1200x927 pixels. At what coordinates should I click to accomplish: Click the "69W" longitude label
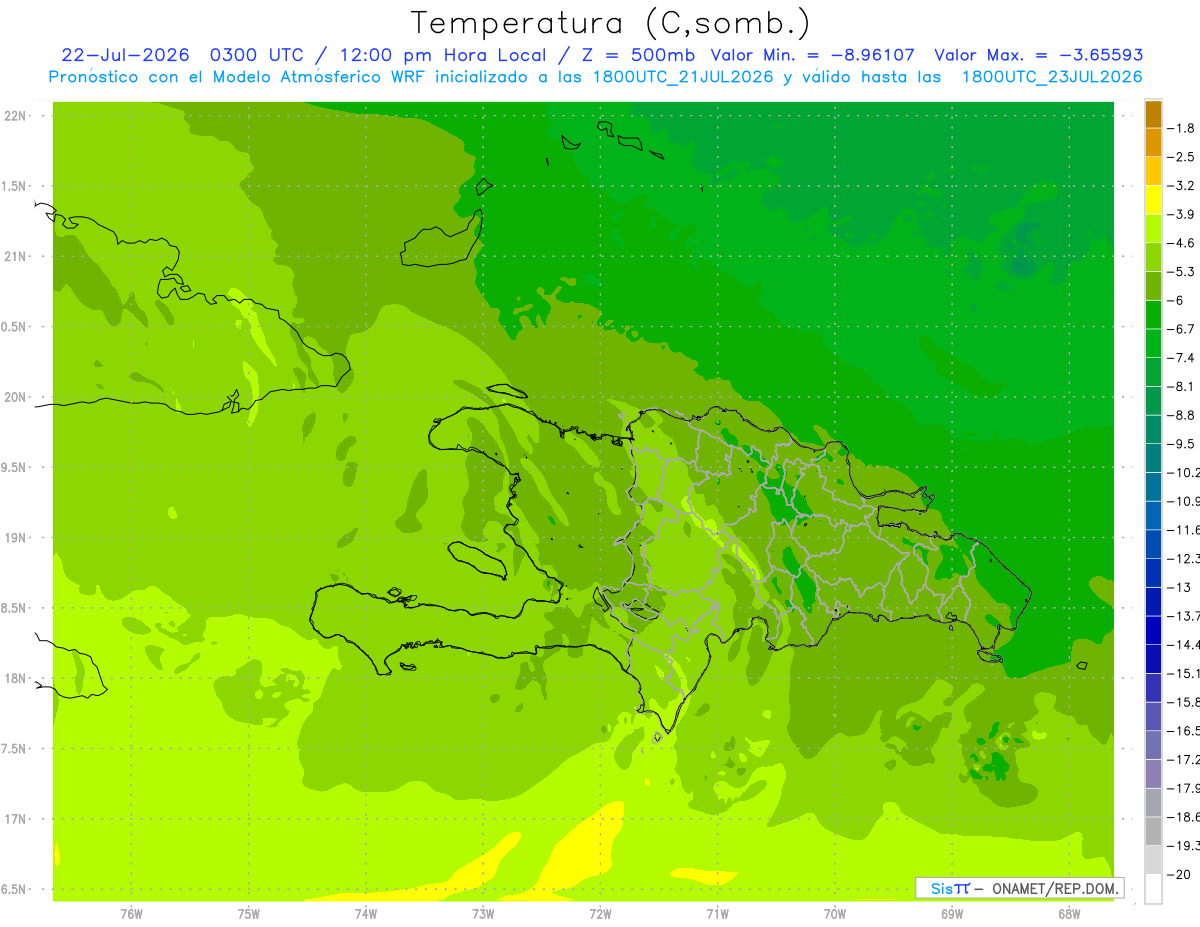(x=952, y=914)
